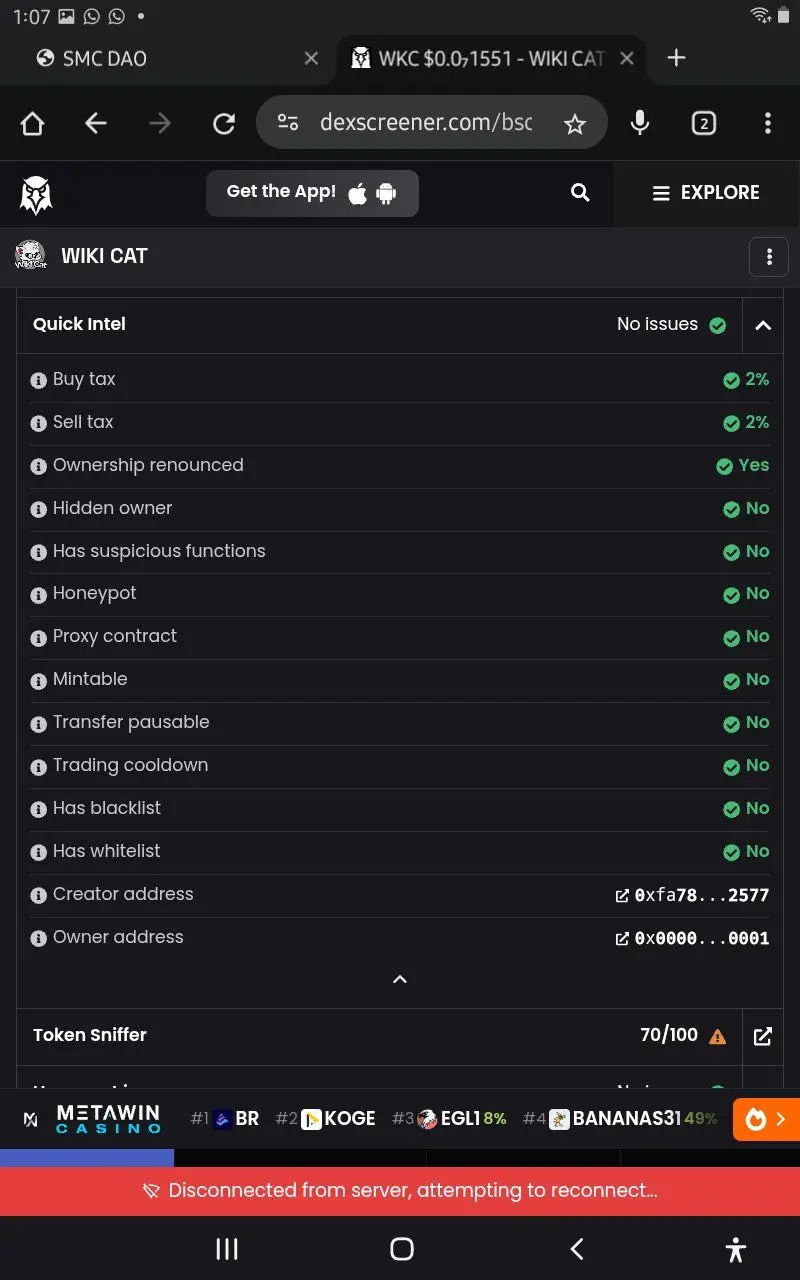Collapse details with the bottom chevron-up arrow
The width and height of the screenshot is (800, 1280).
pyautogui.click(x=400, y=980)
